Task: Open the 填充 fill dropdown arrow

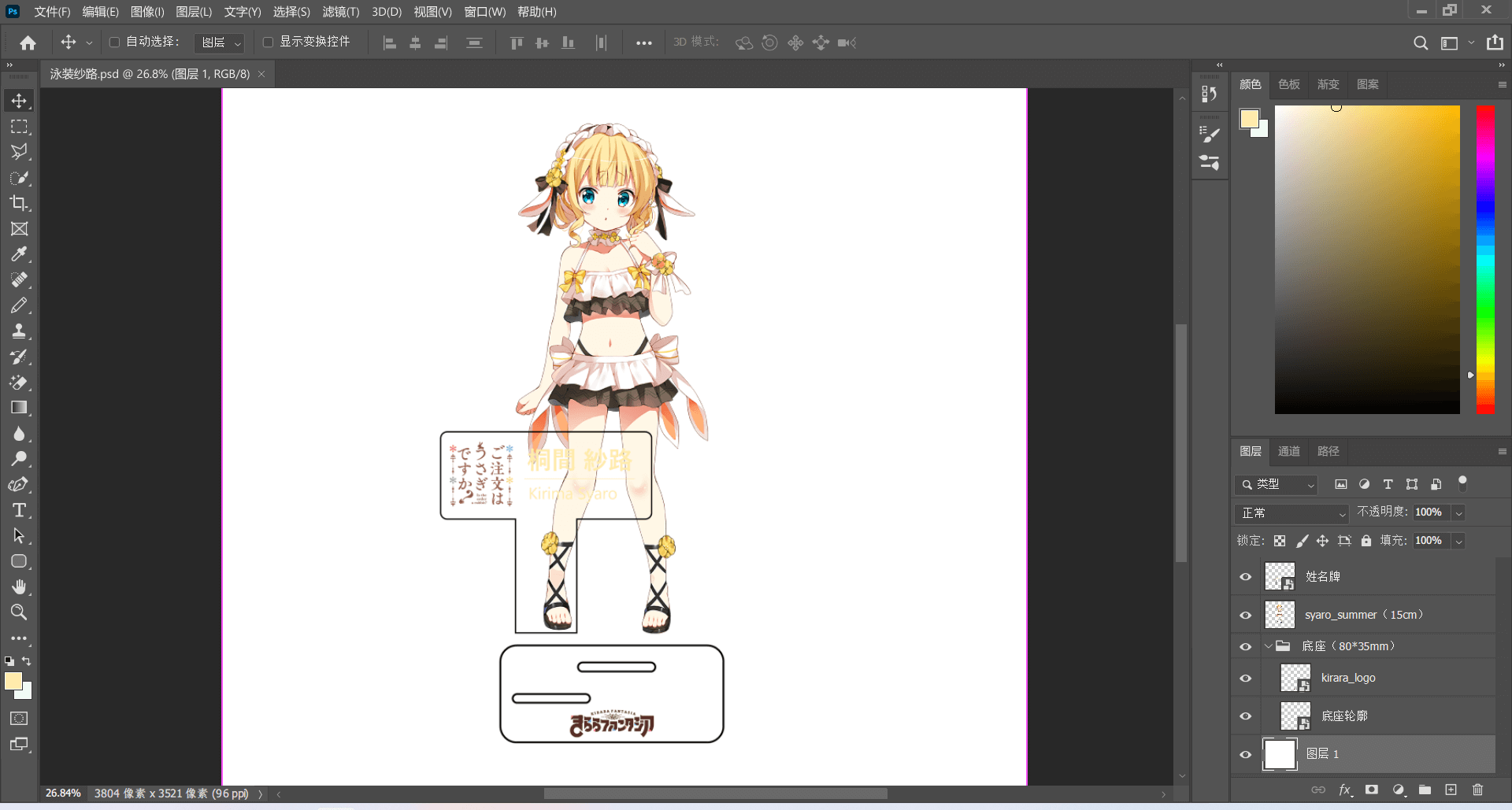Action: 1458,542
